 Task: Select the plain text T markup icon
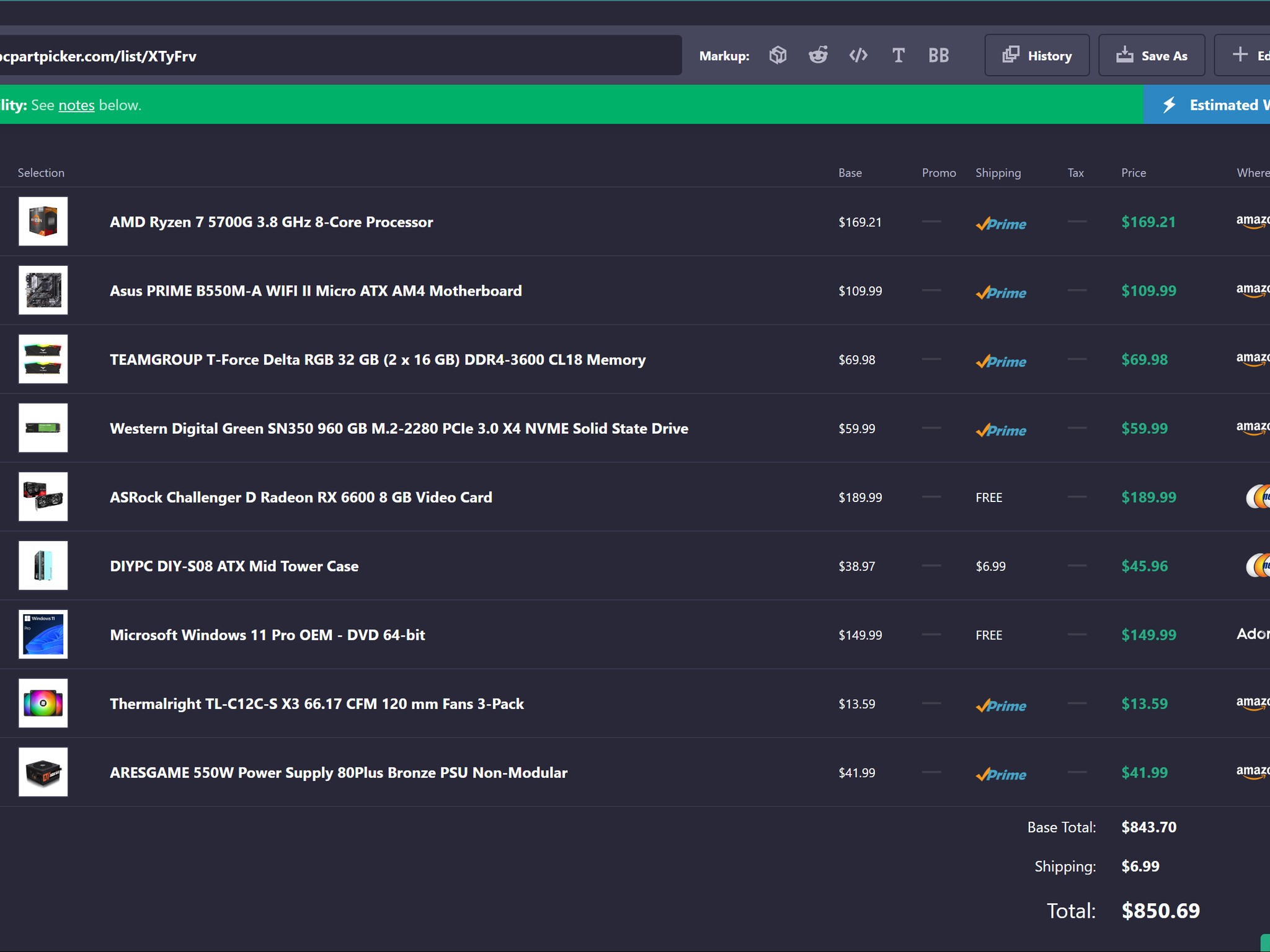tap(899, 55)
